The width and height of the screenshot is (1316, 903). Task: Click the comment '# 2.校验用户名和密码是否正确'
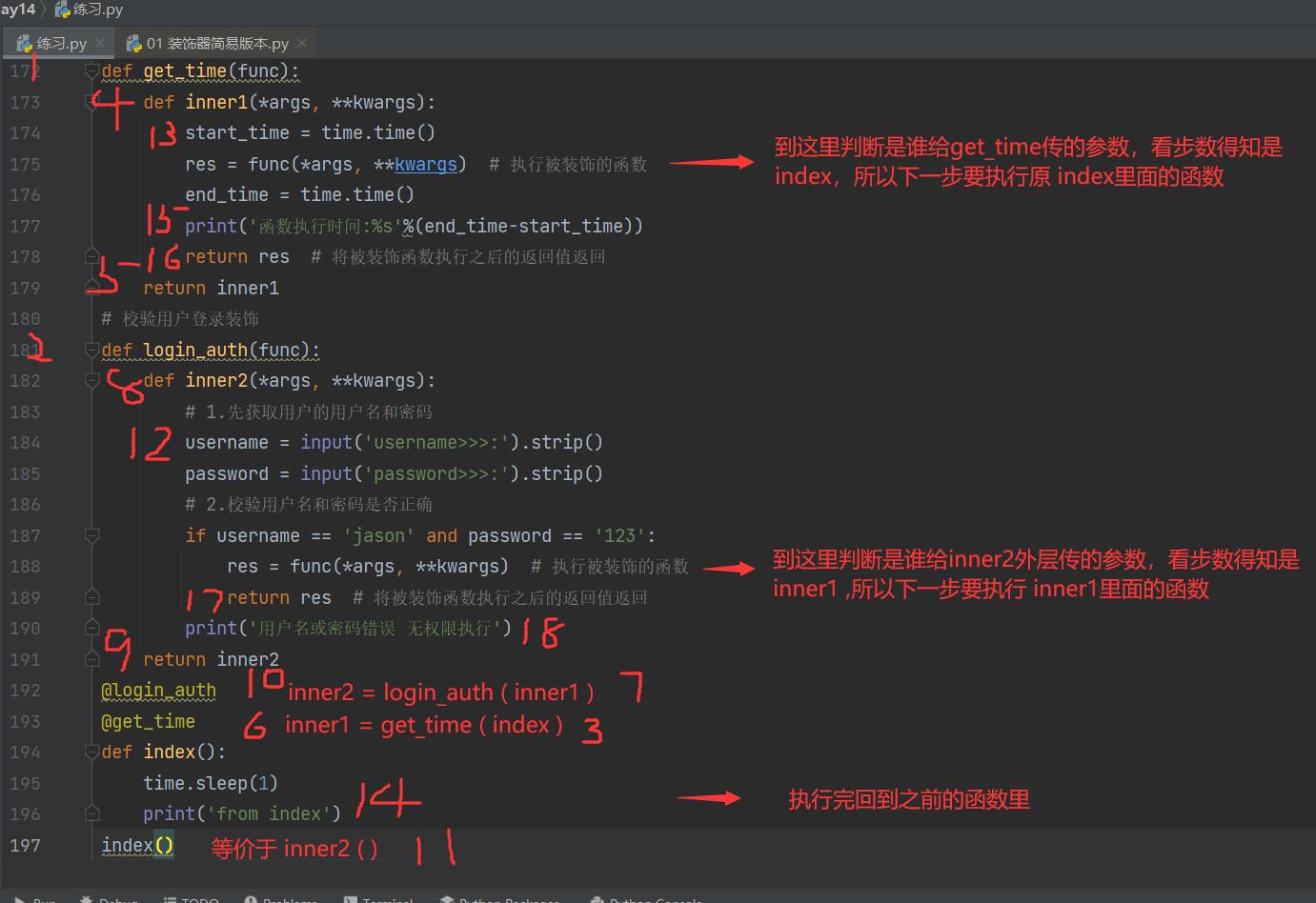click(x=309, y=505)
